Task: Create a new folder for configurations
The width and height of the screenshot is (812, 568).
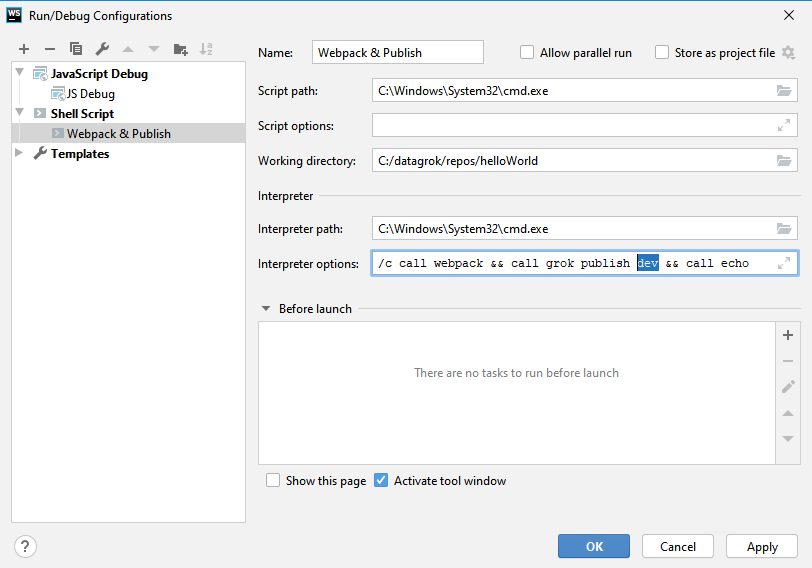Action: [180, 49]
